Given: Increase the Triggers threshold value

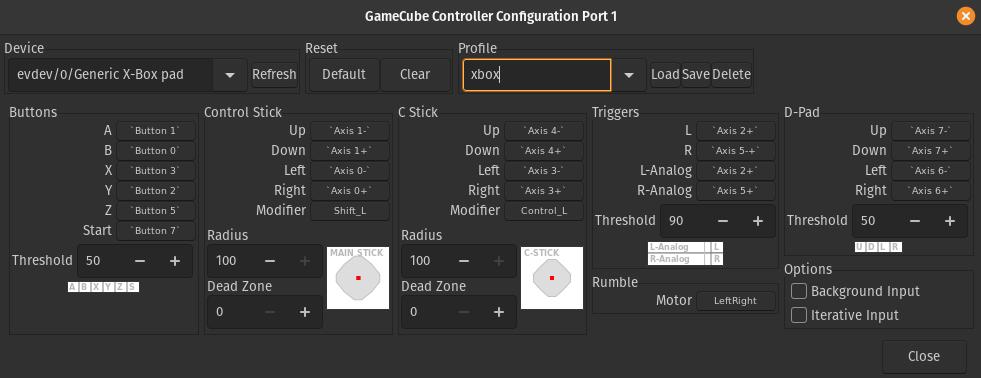Looking at the screenshot, I should coord(758,220).
